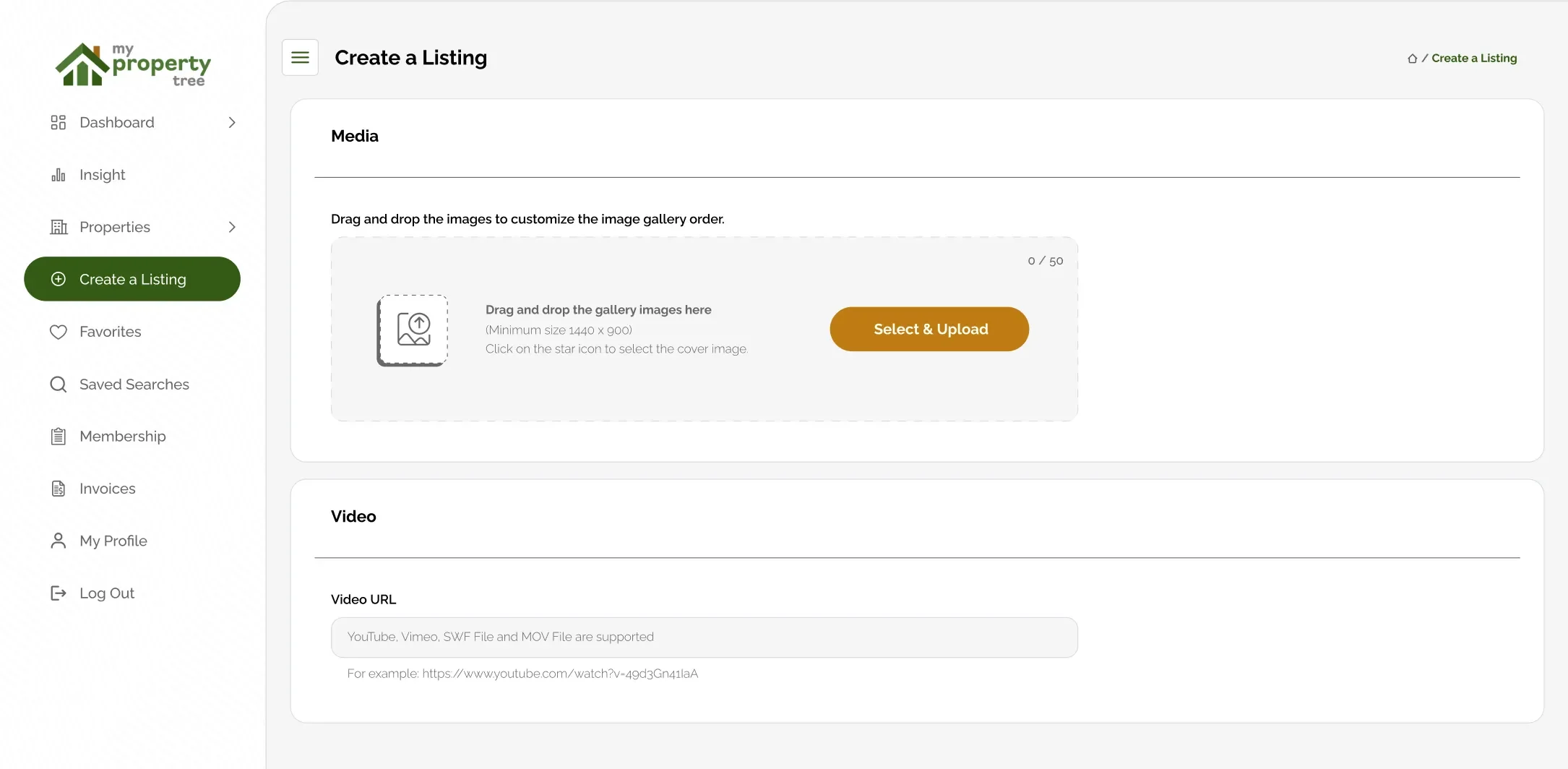This screenshot has width=1568, height=769.
Task: Expand the Dashboard submenu chevron
Action: click(232, 123)
